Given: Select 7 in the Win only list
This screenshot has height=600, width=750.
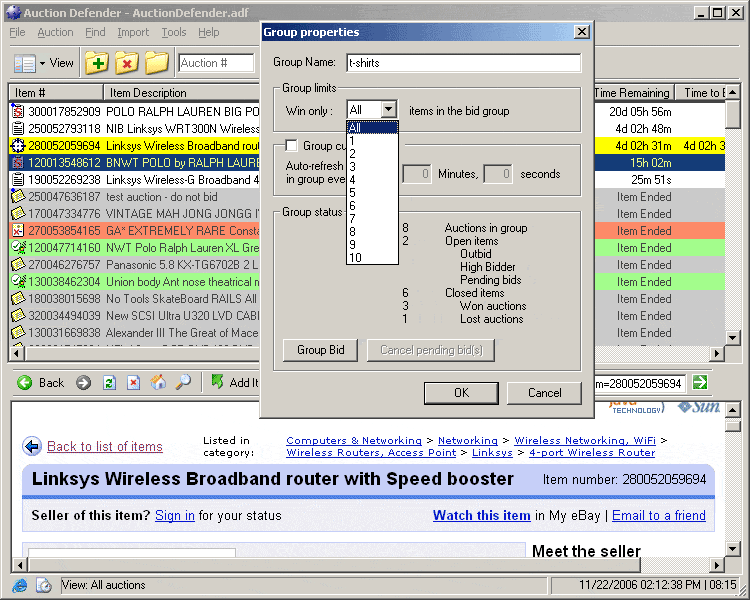Looking at the screenshot, I should [x=372, y=219].
